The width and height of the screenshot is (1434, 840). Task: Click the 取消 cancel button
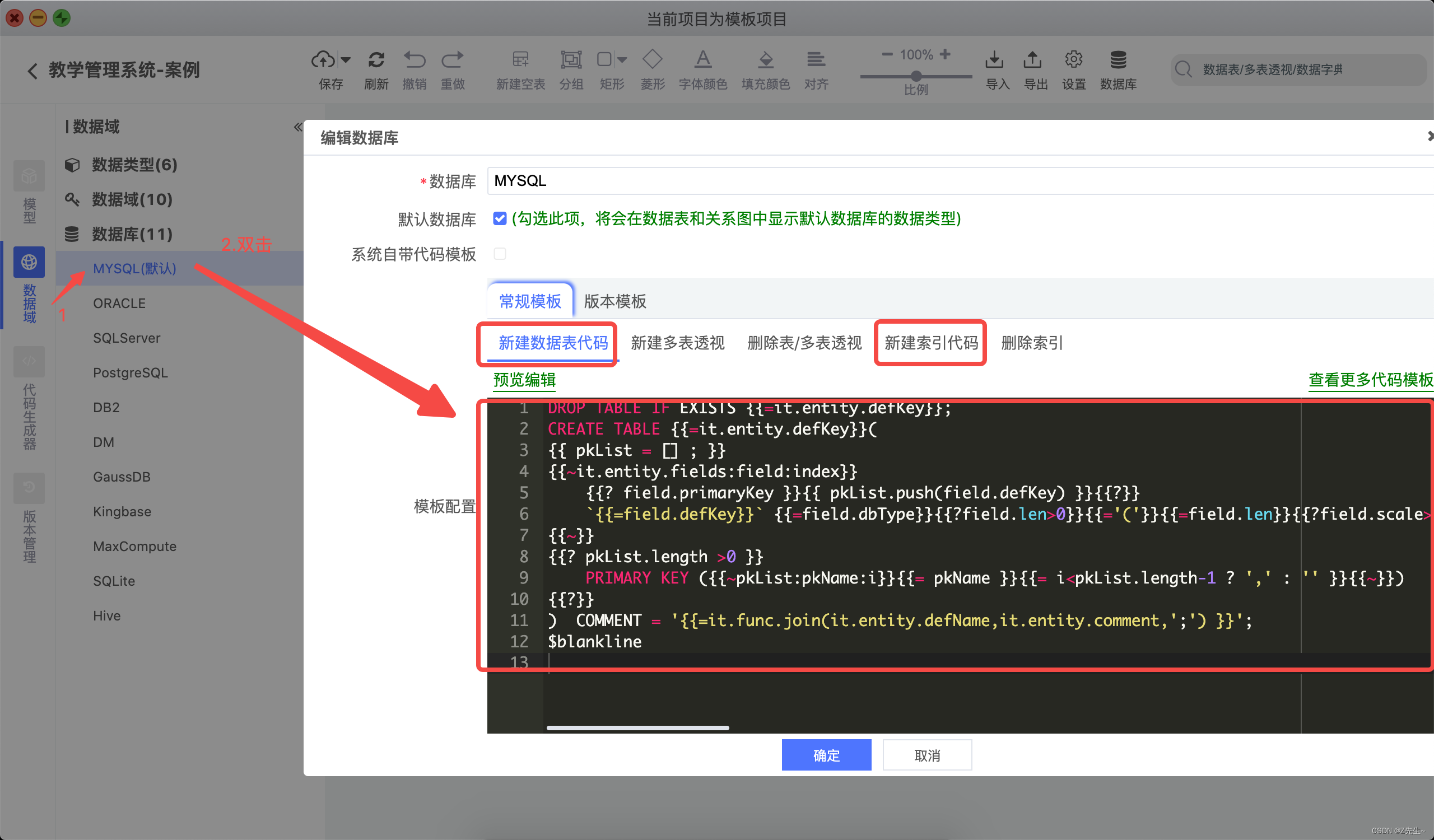click(927, 755)
